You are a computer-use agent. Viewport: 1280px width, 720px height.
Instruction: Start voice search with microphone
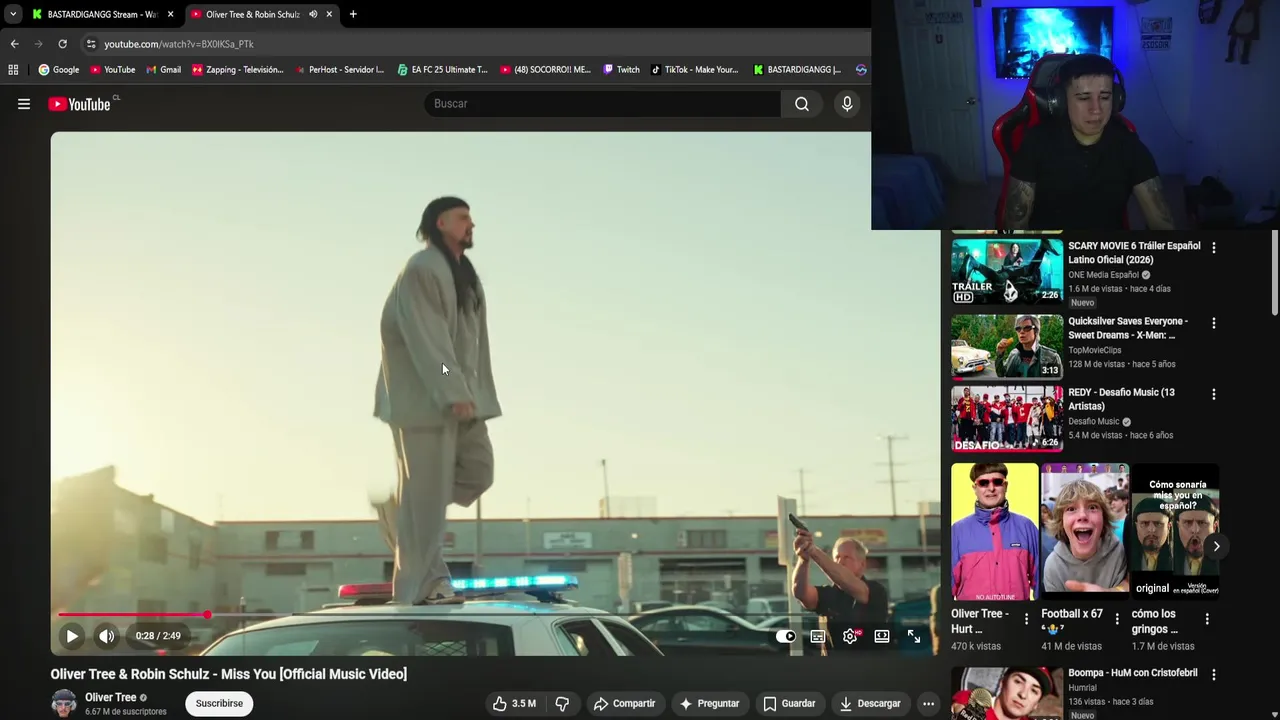847,104
